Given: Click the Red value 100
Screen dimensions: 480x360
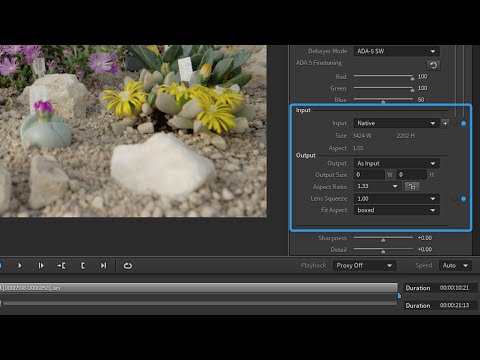Looking at the screenshot, I should tap(423, 77).
